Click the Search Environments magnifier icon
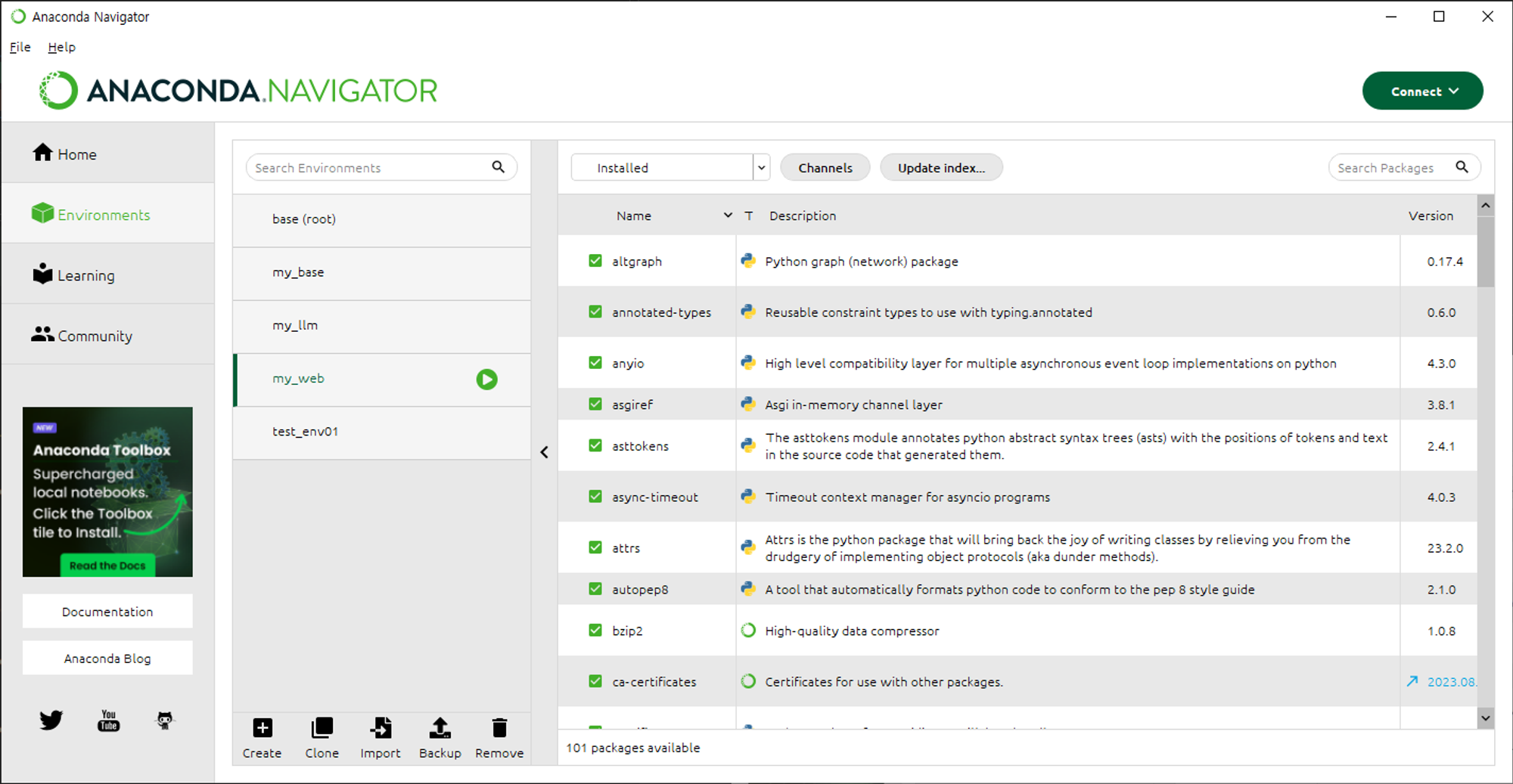The width and height of the screenshot is (1513, 784). pyautogui.click(x=498, y=167)
